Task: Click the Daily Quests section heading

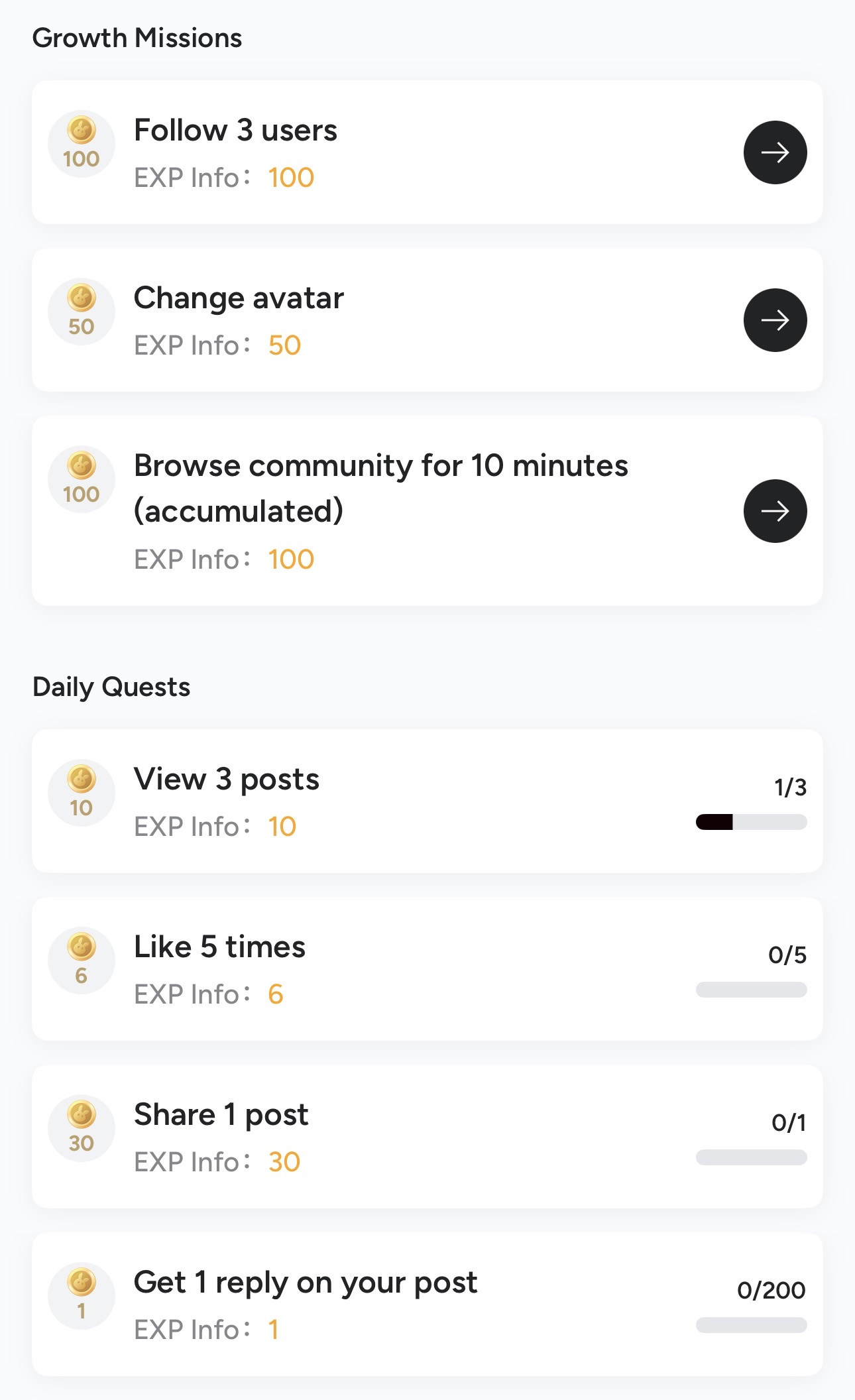Action: tap(111, 687)
